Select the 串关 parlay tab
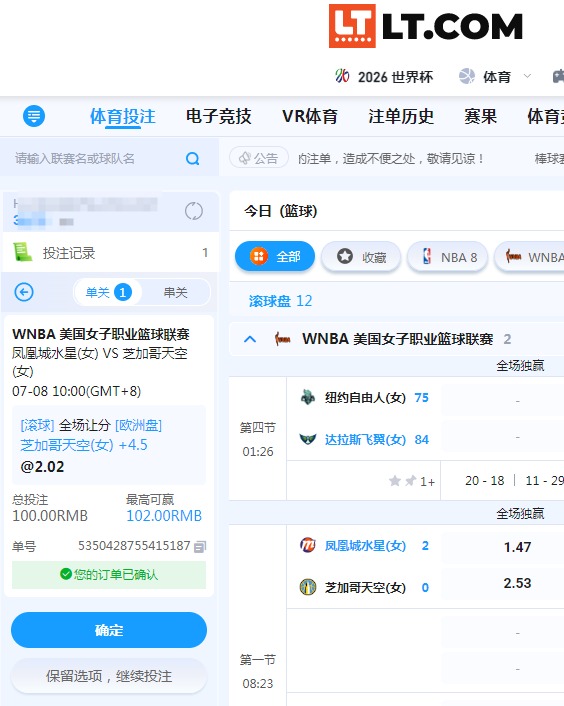This screenshot has height=706, width=564. [x=175, y=293]
